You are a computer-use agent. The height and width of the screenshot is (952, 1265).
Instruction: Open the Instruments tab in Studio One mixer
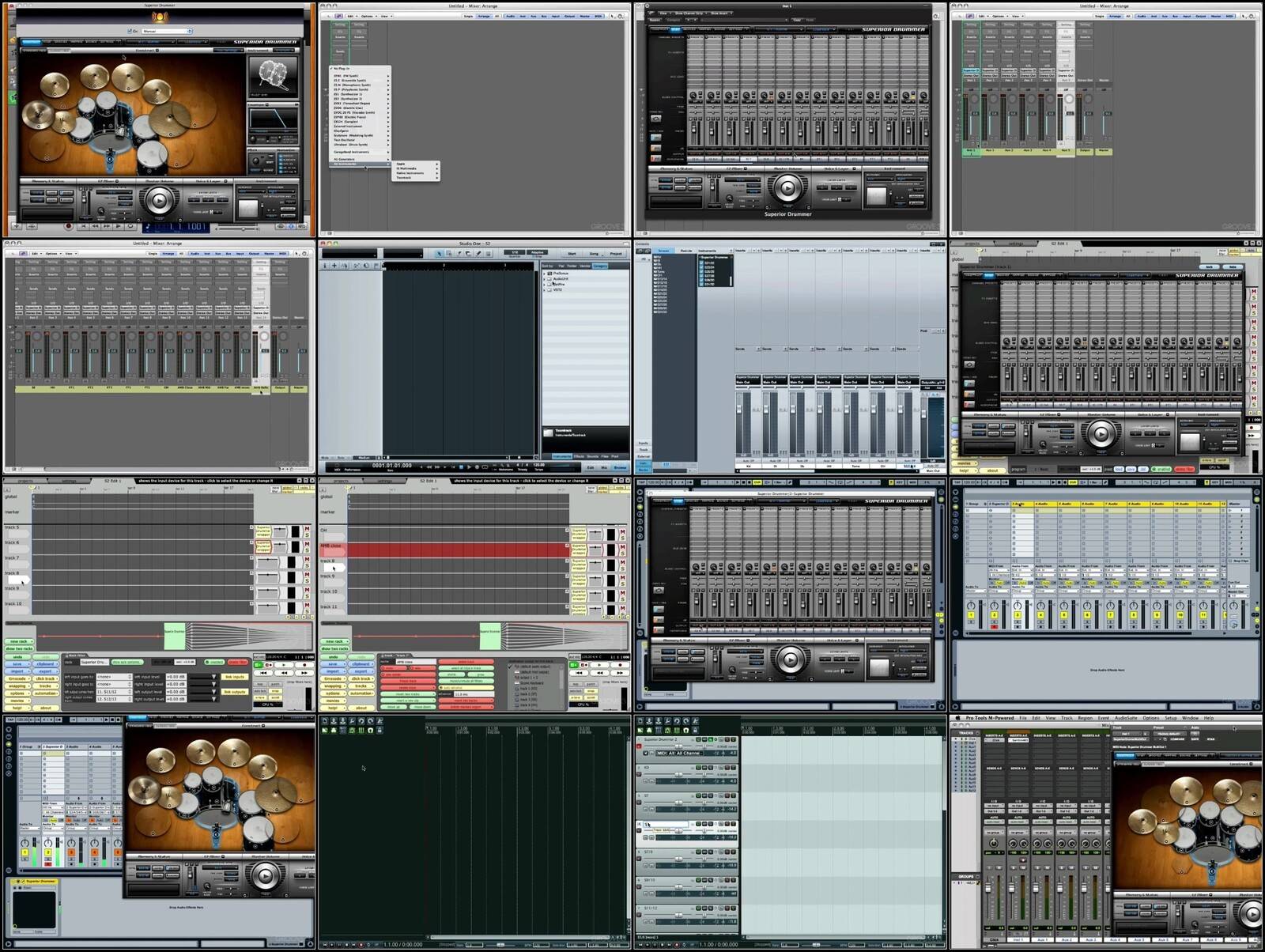707,251
